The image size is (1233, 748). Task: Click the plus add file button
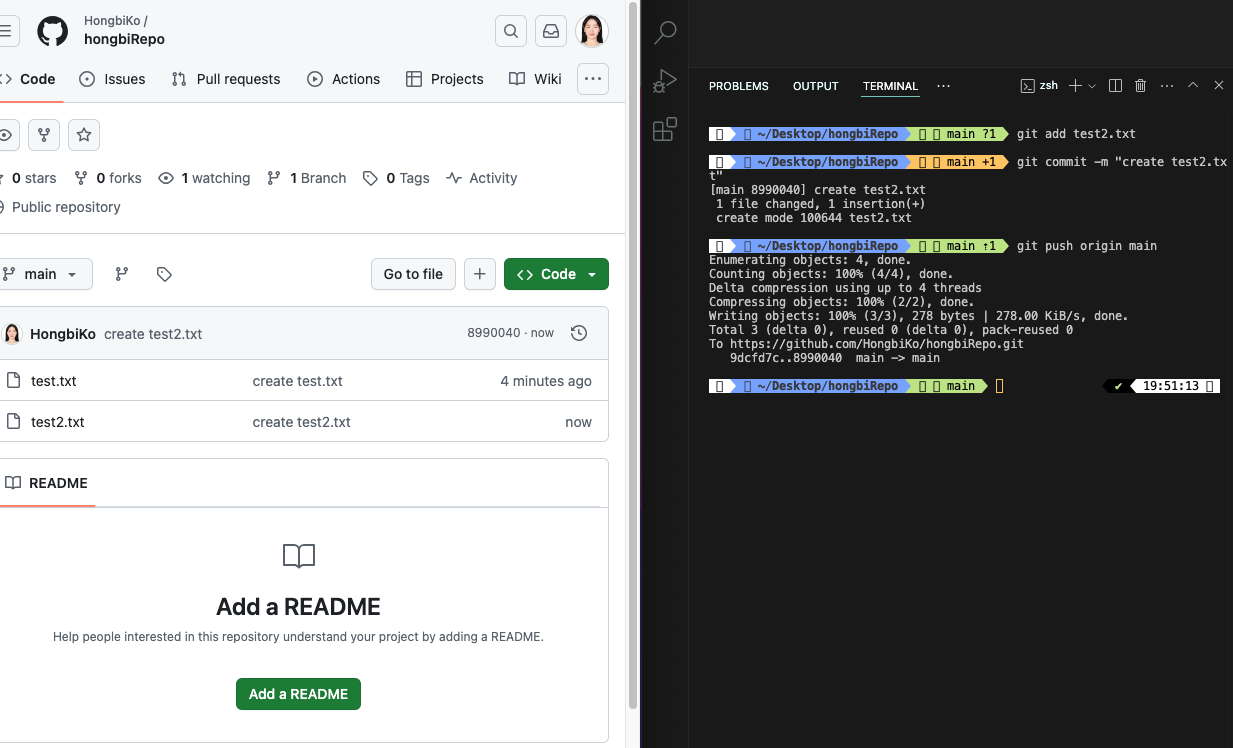point(480,274)
